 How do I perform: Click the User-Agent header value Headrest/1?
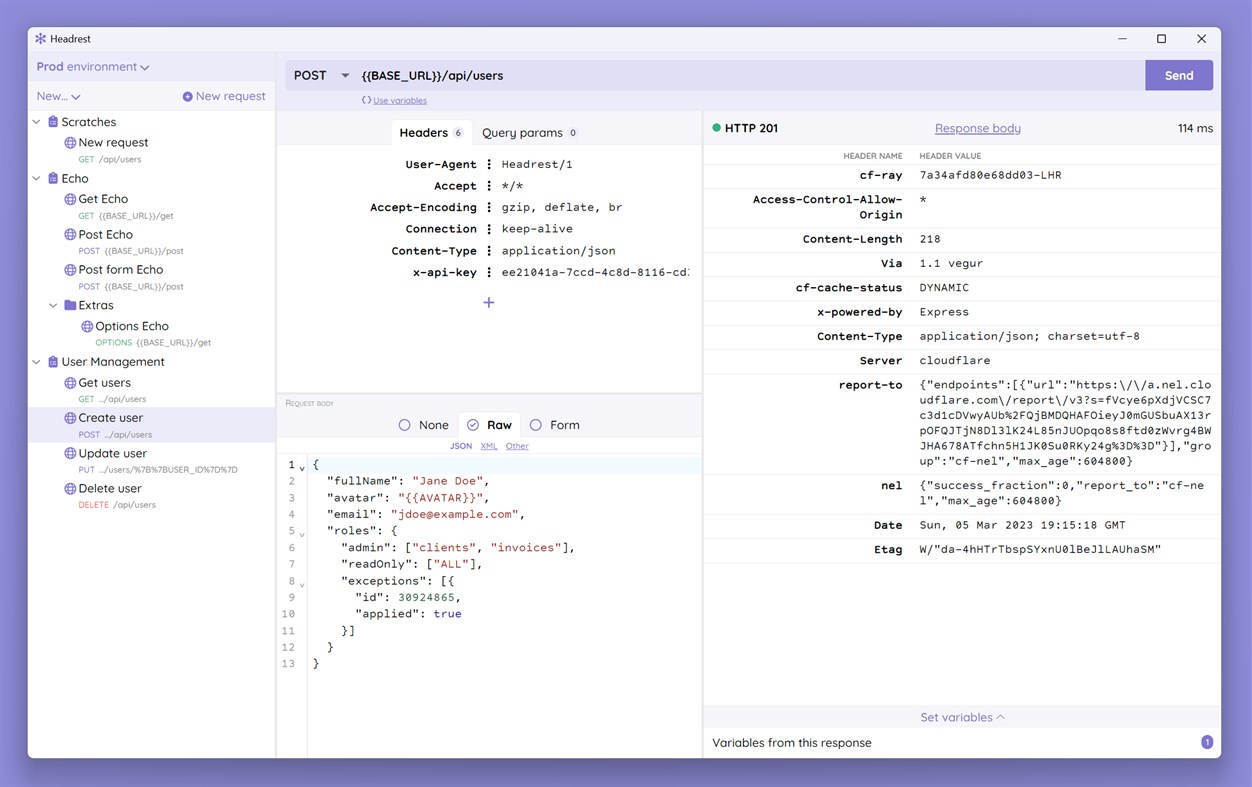(x=537, y=164)
